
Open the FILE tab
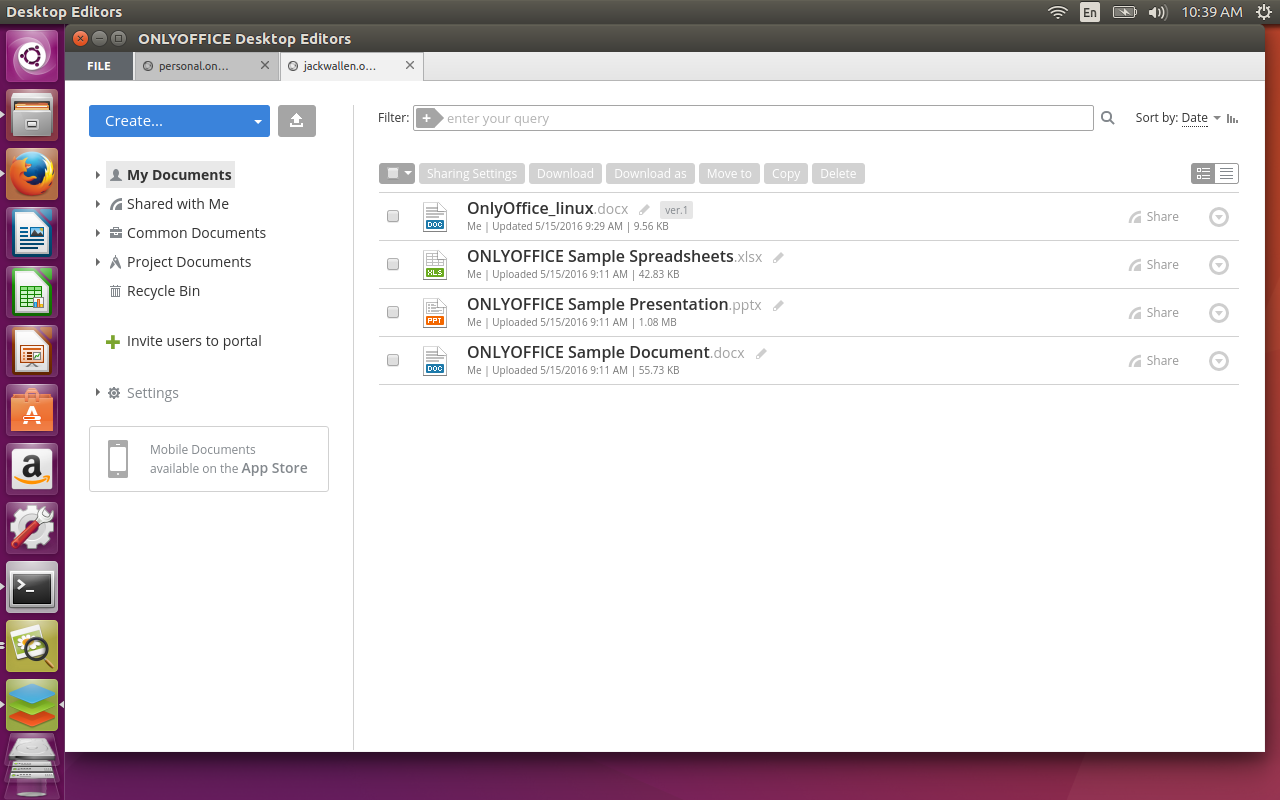pyautogui.click(x=99, y=66)
